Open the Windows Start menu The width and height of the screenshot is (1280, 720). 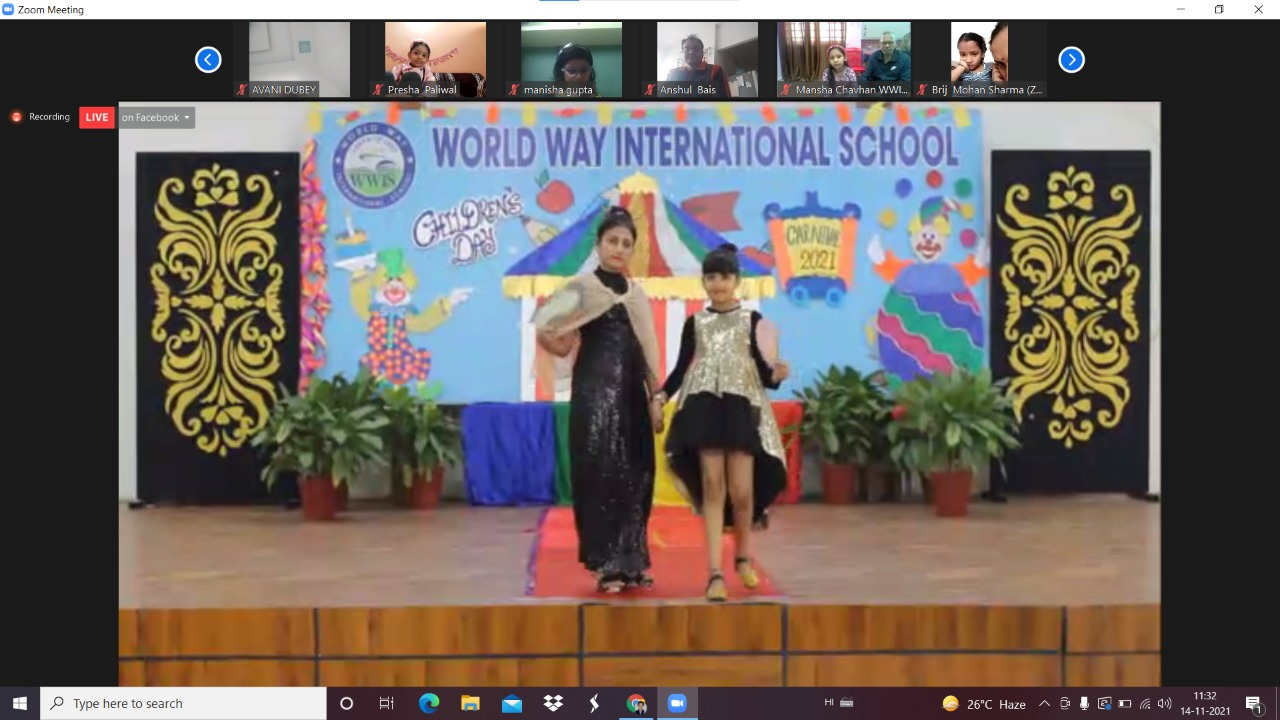[20, 703]
